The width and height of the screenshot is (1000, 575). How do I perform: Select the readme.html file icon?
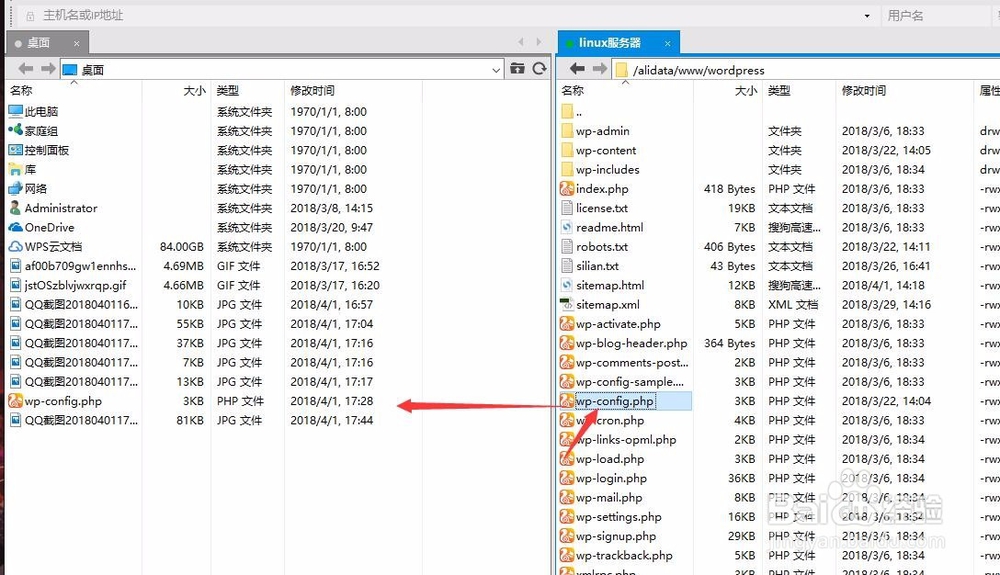click(566, 227)
